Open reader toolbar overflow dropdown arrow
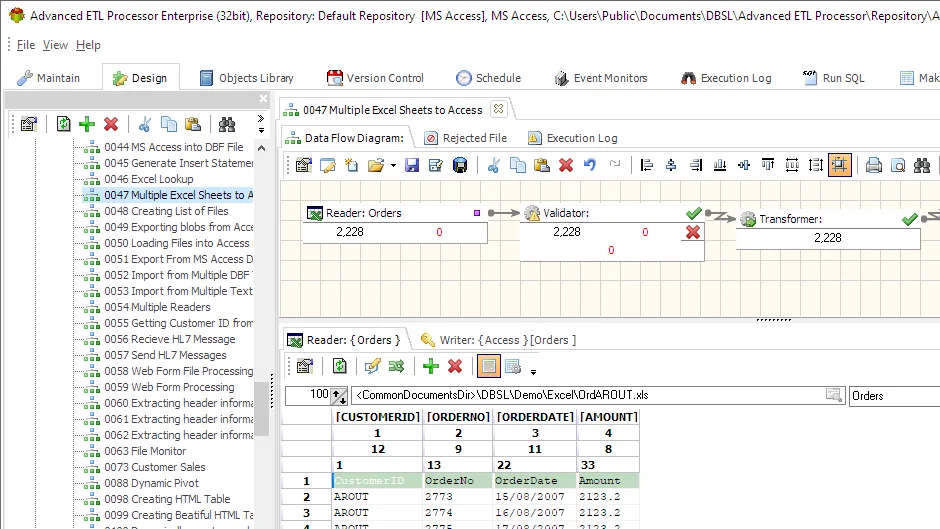 (x=533, y=372)
